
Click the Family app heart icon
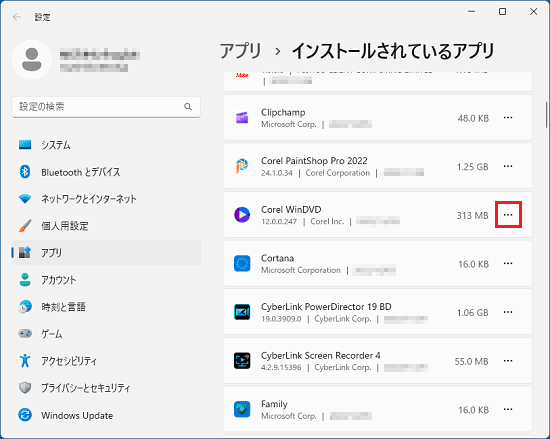click(242, 409)
